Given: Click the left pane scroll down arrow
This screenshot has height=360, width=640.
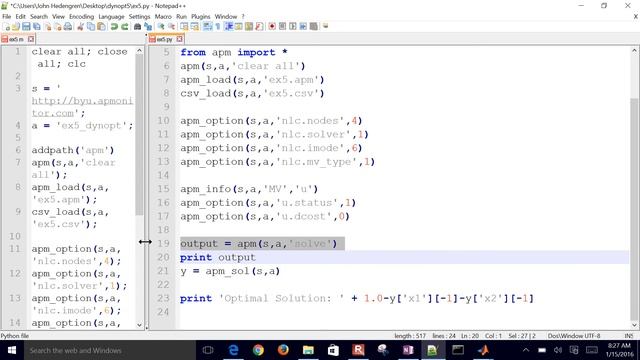Looking at the screenshot, I should [140, 325].
